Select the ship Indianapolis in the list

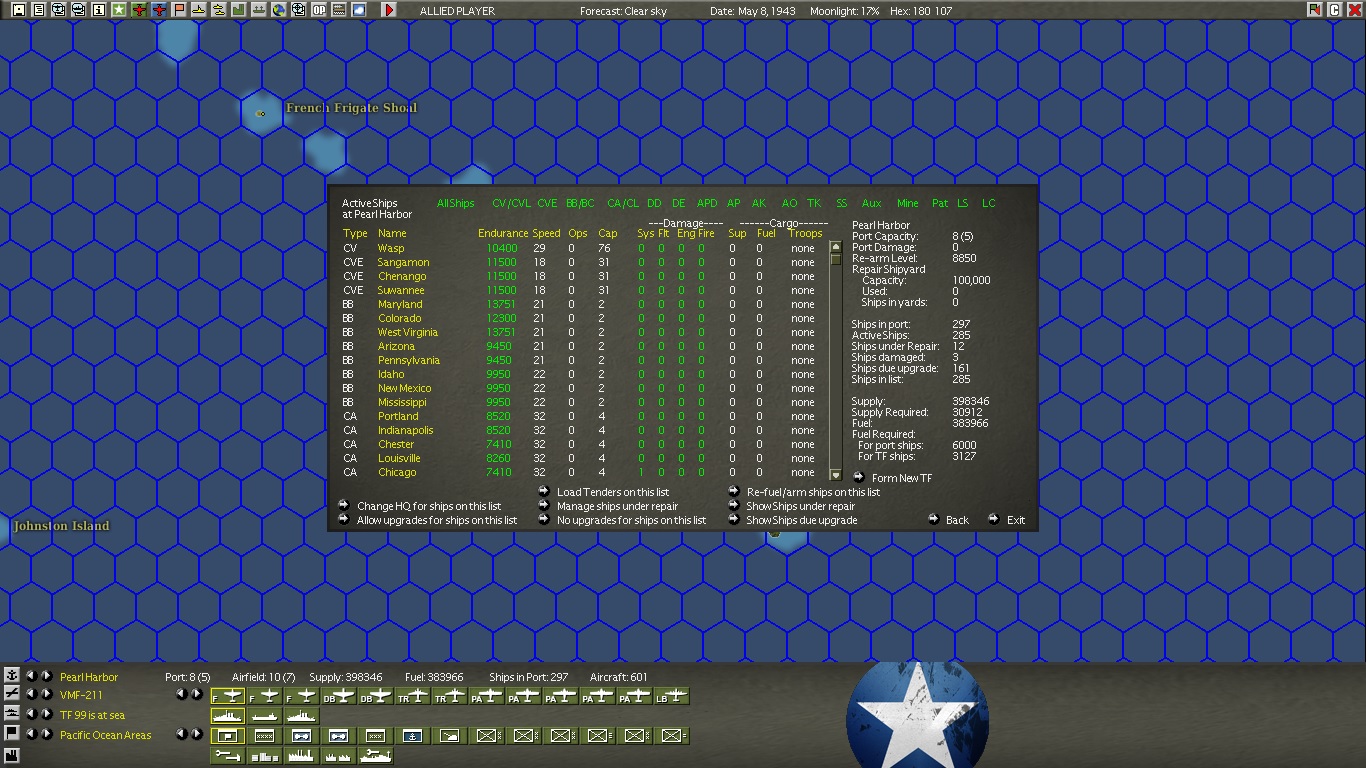(405, 430)
